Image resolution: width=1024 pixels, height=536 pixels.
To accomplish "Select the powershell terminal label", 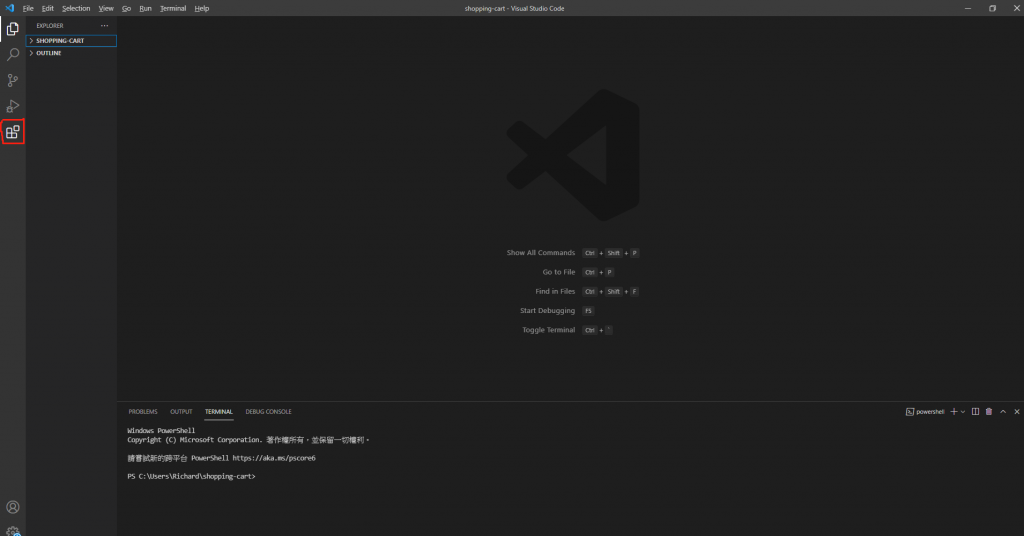I will (925, 411).
